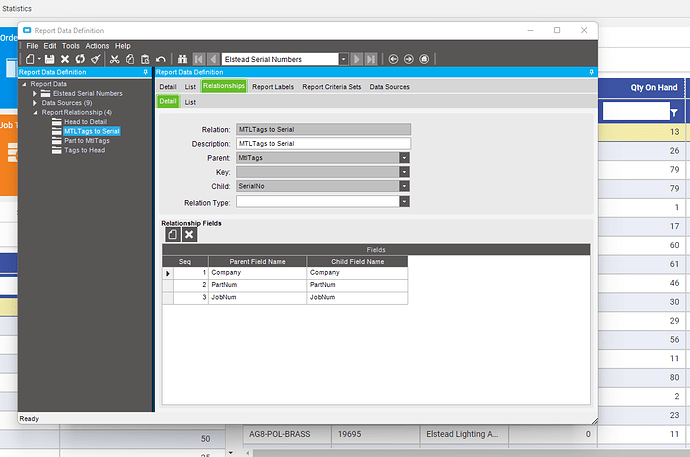Select the MTLTags to Serial tree item
Screen dimensions: 690x457
click(x=92, y=131)
